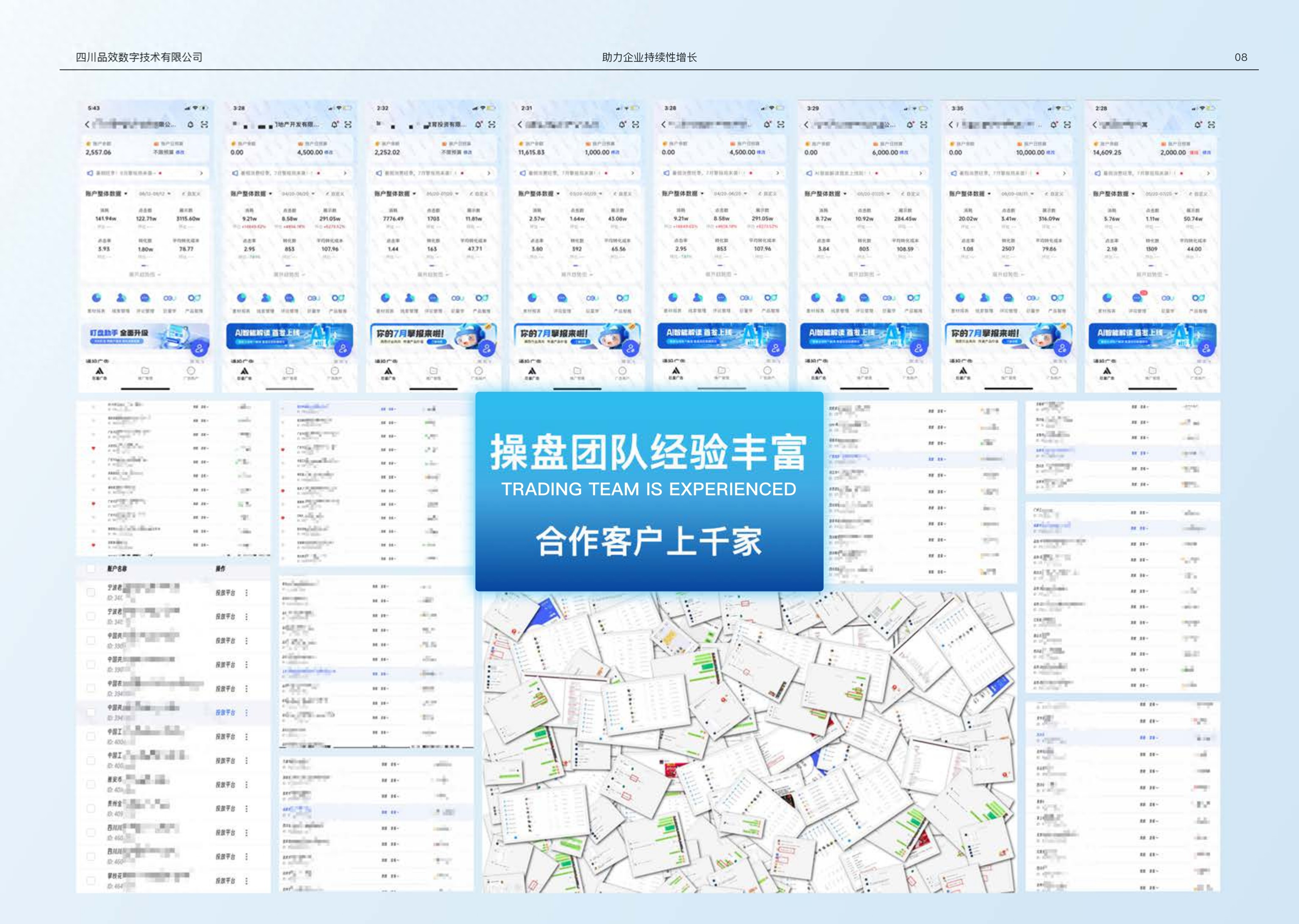This screenshot has width=1299, height=924.
Task: Switch to the 推广管理 tab in bottom navigation
Action: (x=146, y=373)
